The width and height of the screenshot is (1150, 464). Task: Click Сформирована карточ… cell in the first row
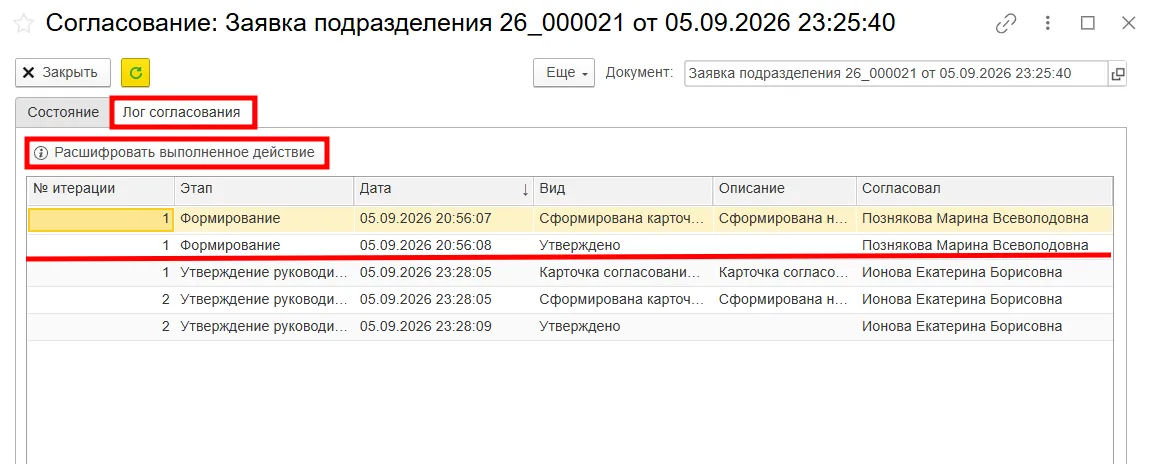point(623,218)
